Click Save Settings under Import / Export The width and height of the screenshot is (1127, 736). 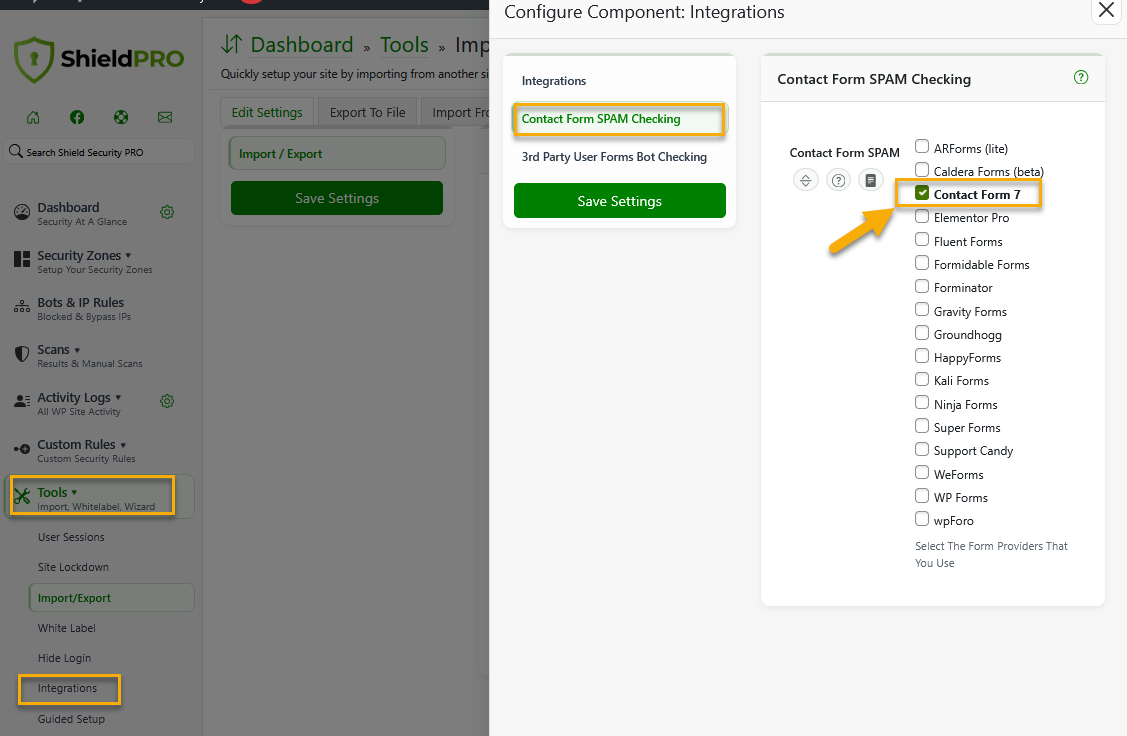[336, 198]
